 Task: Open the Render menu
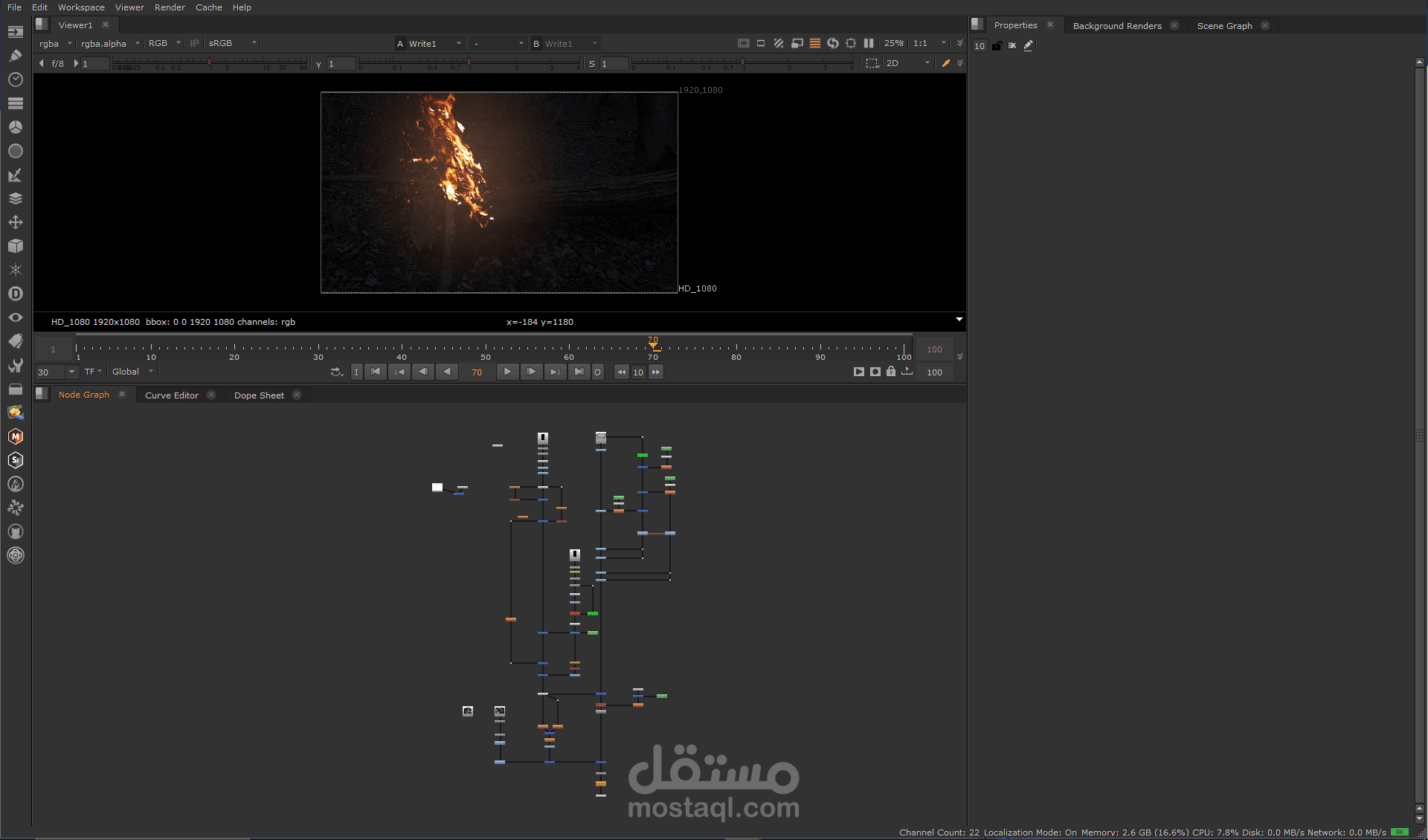pyautogui.click(x=170, y=7)
